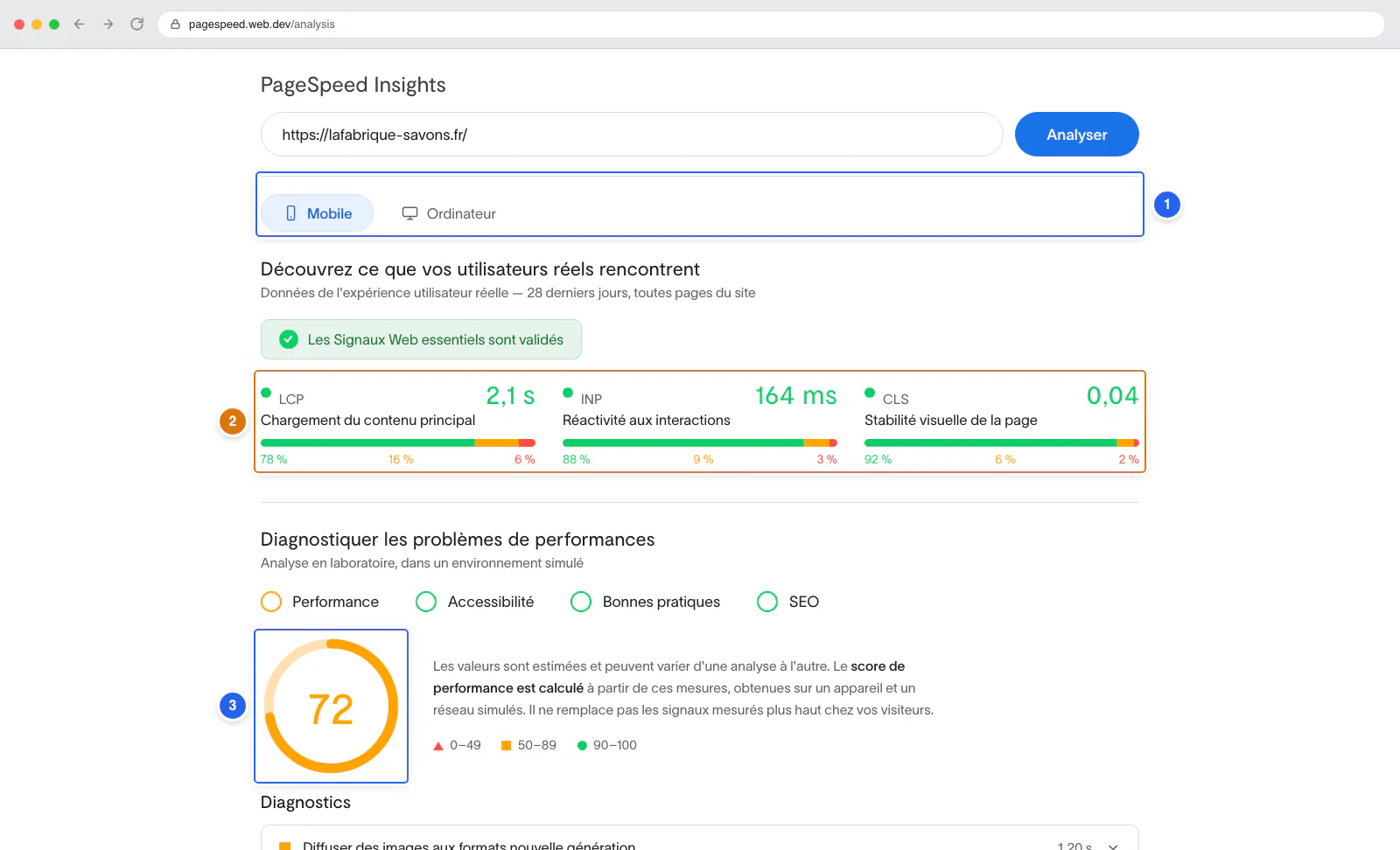
Task: Click 'Chargement du contenu principal' text
Action: (x=368, y=421)
